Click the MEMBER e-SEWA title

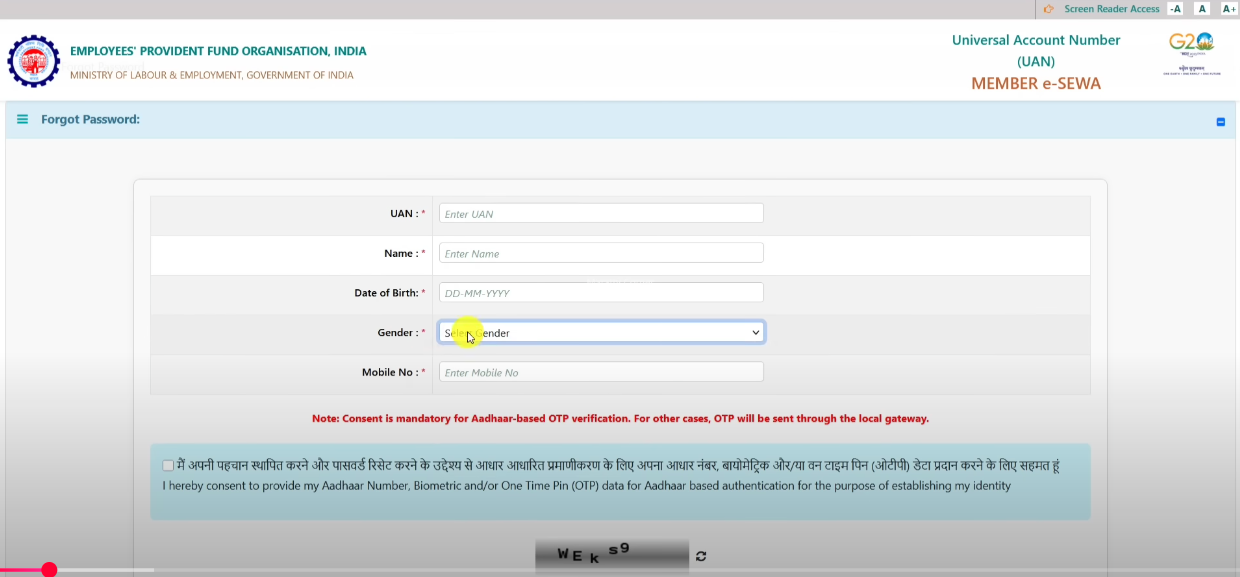[1035, 84]
